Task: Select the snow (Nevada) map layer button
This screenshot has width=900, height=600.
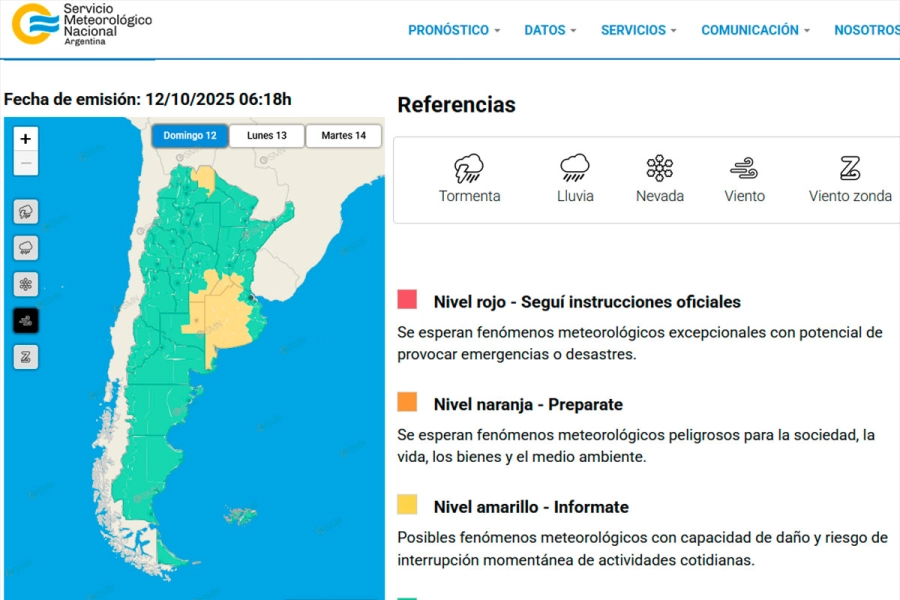Action: 26,284
